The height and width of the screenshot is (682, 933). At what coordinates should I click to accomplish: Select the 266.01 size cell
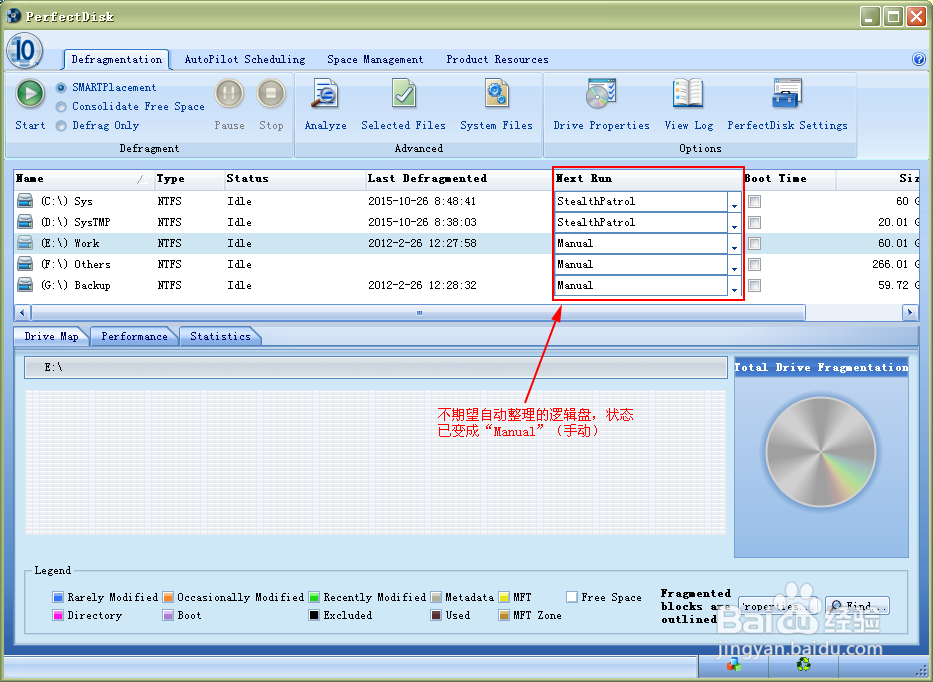coord(895,264)
